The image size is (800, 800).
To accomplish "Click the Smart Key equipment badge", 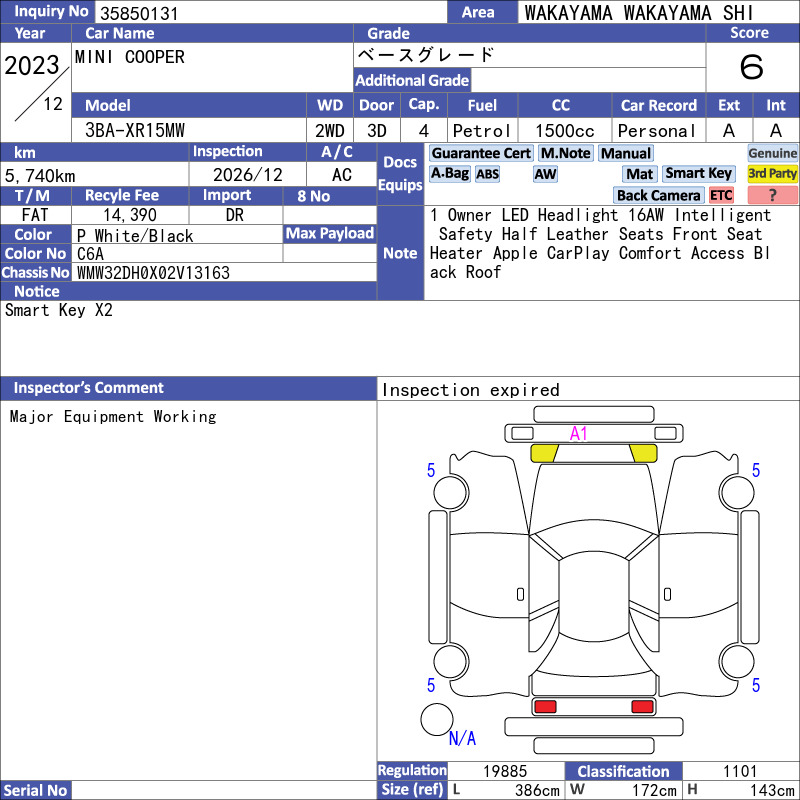I will [698, 173].
